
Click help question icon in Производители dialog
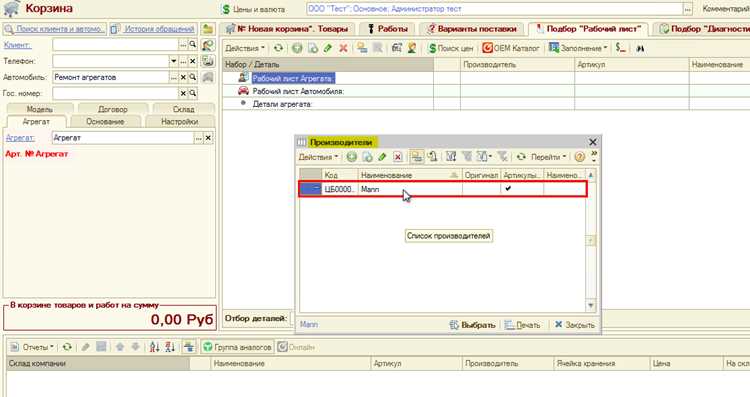pyautogui.click(x=579, y=157)
